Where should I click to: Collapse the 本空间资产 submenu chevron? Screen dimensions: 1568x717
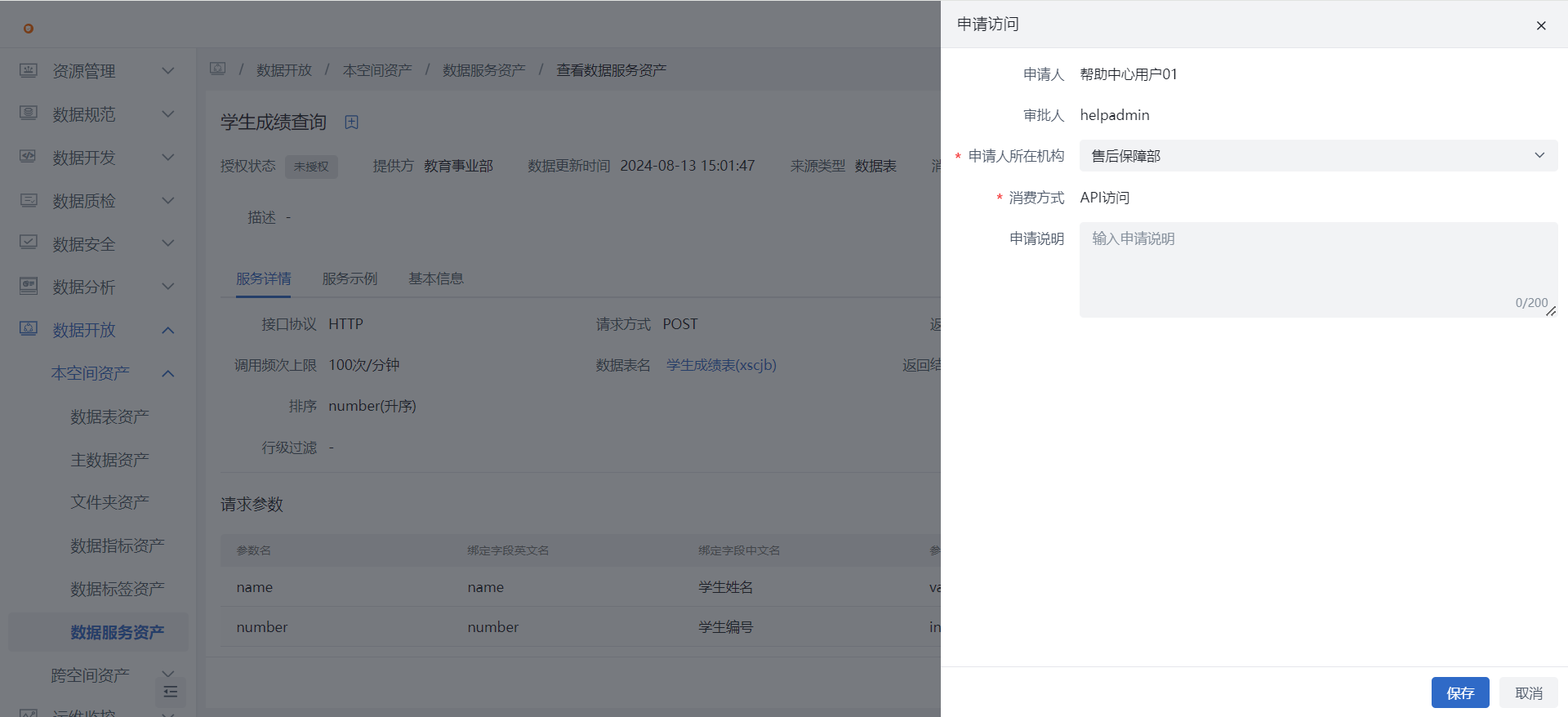tap(168, 373)
